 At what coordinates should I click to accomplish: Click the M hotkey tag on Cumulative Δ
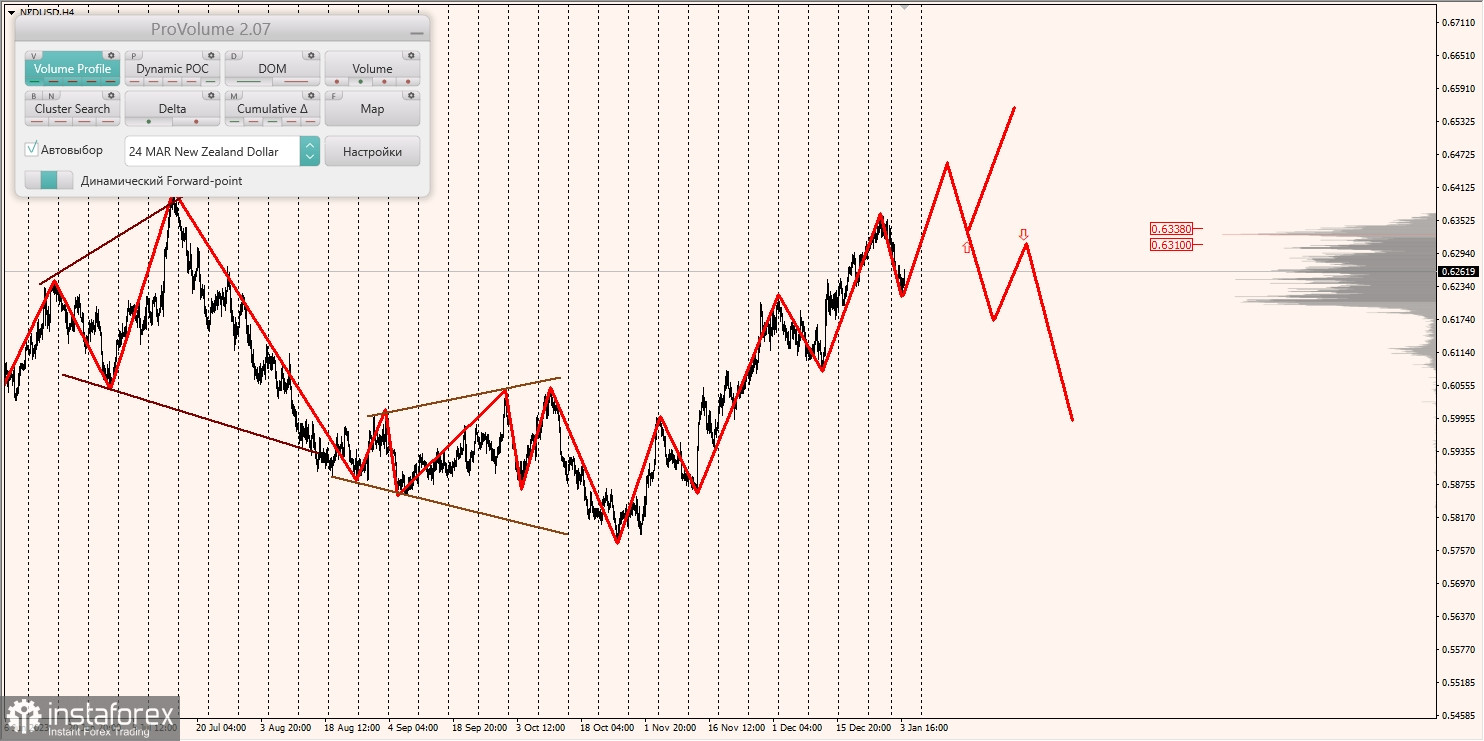tap(234, 96)
